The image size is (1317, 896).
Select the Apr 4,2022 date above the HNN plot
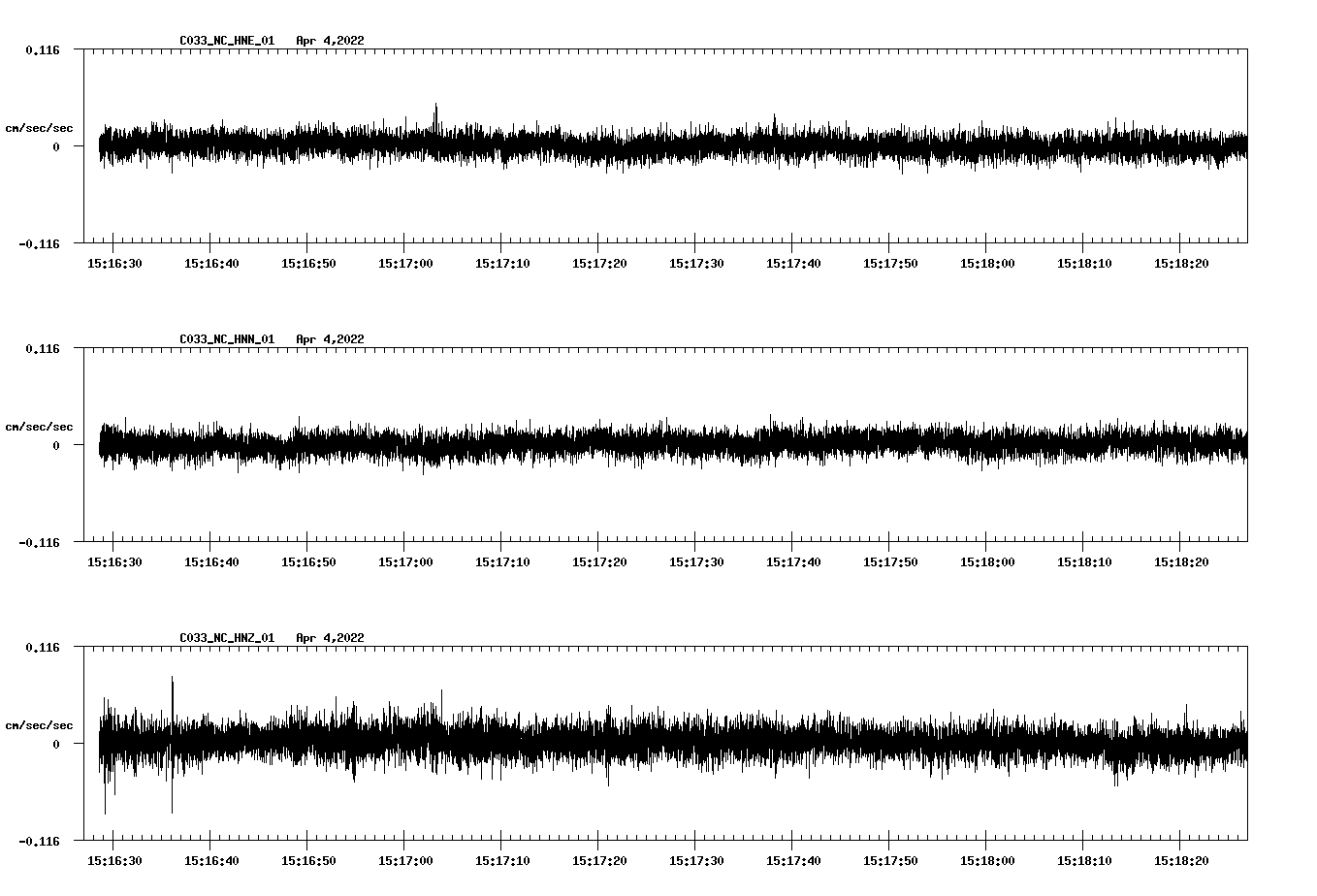(x=330, y=339)
